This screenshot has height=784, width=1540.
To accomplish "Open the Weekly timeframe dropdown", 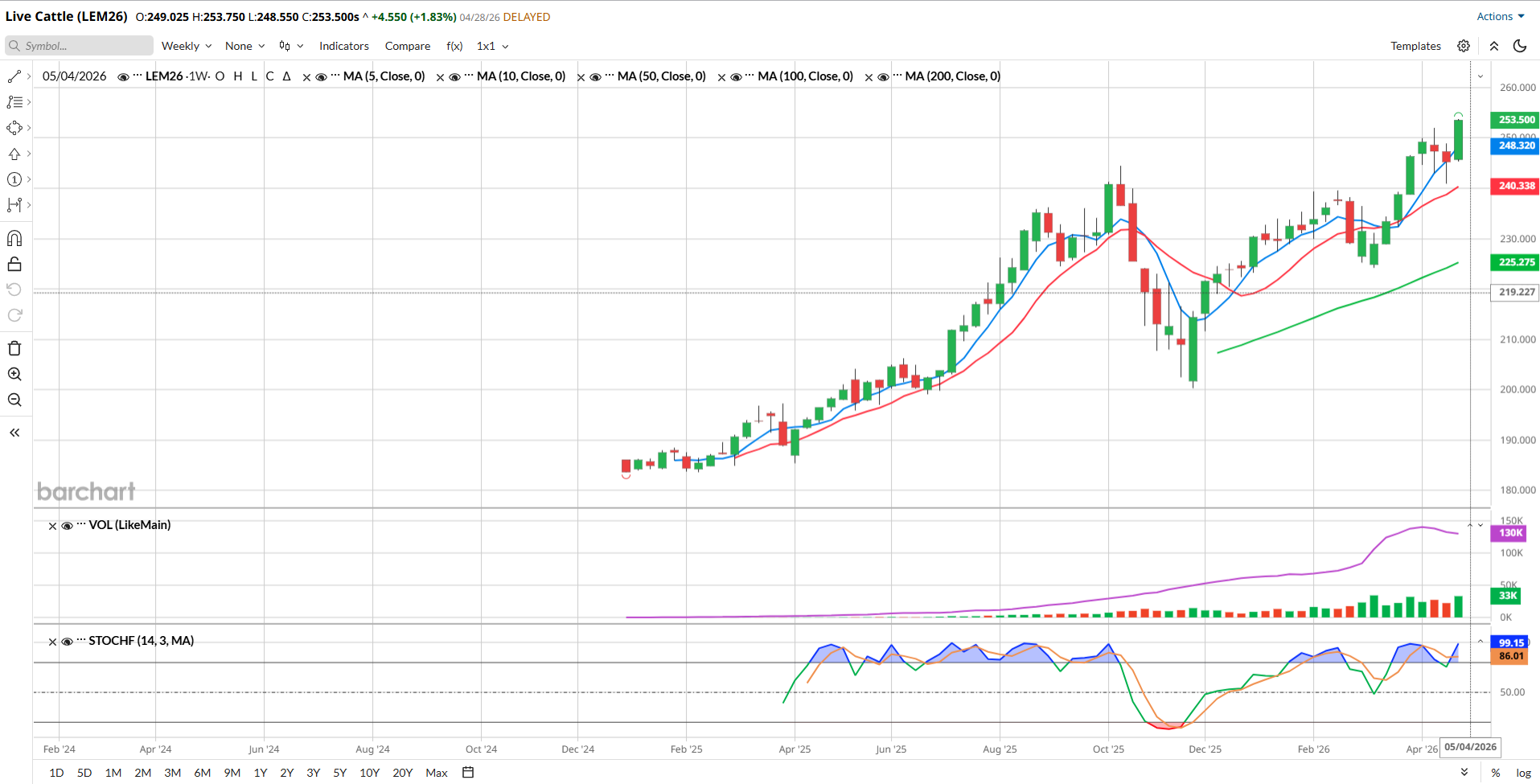I will pos(187,46).
